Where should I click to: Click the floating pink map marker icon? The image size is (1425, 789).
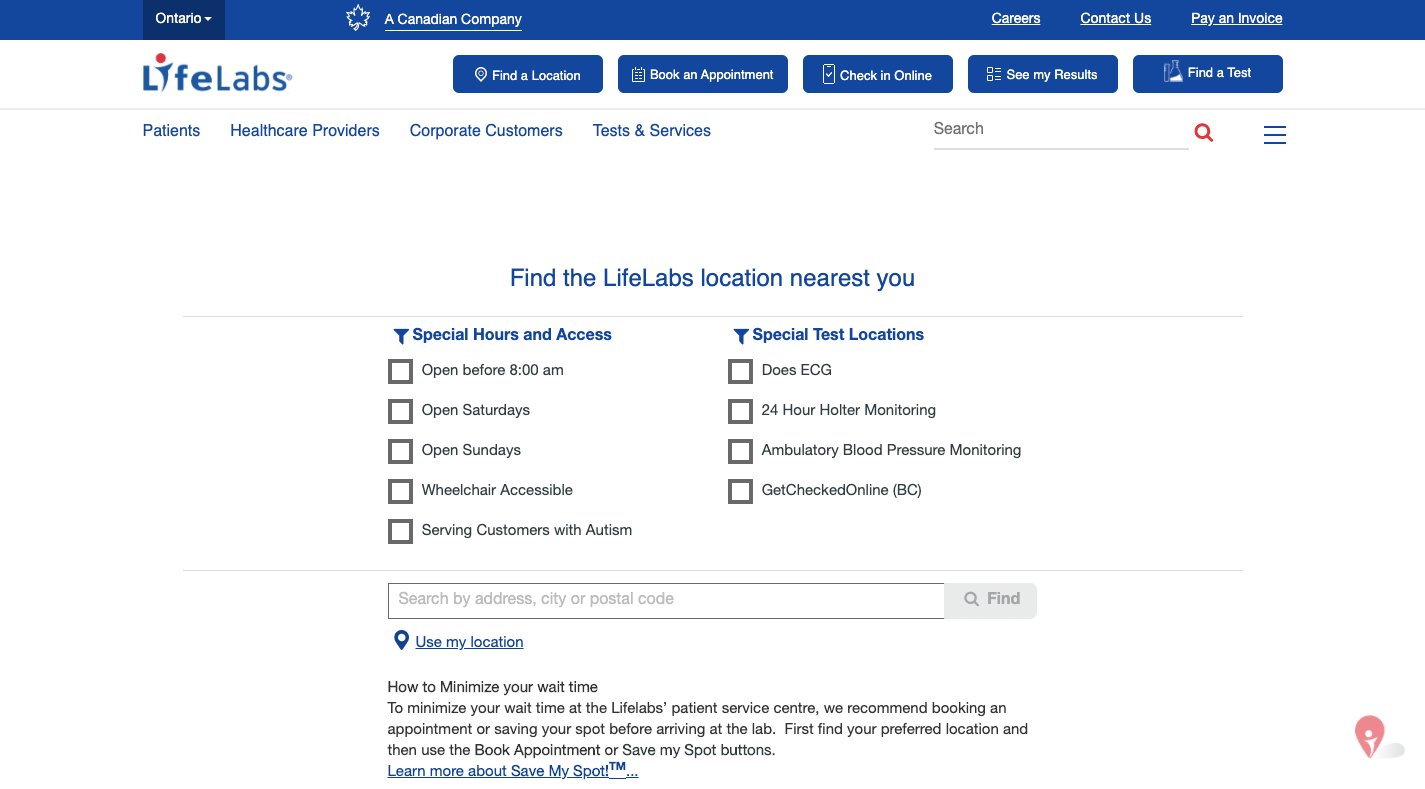[1369, 736]
